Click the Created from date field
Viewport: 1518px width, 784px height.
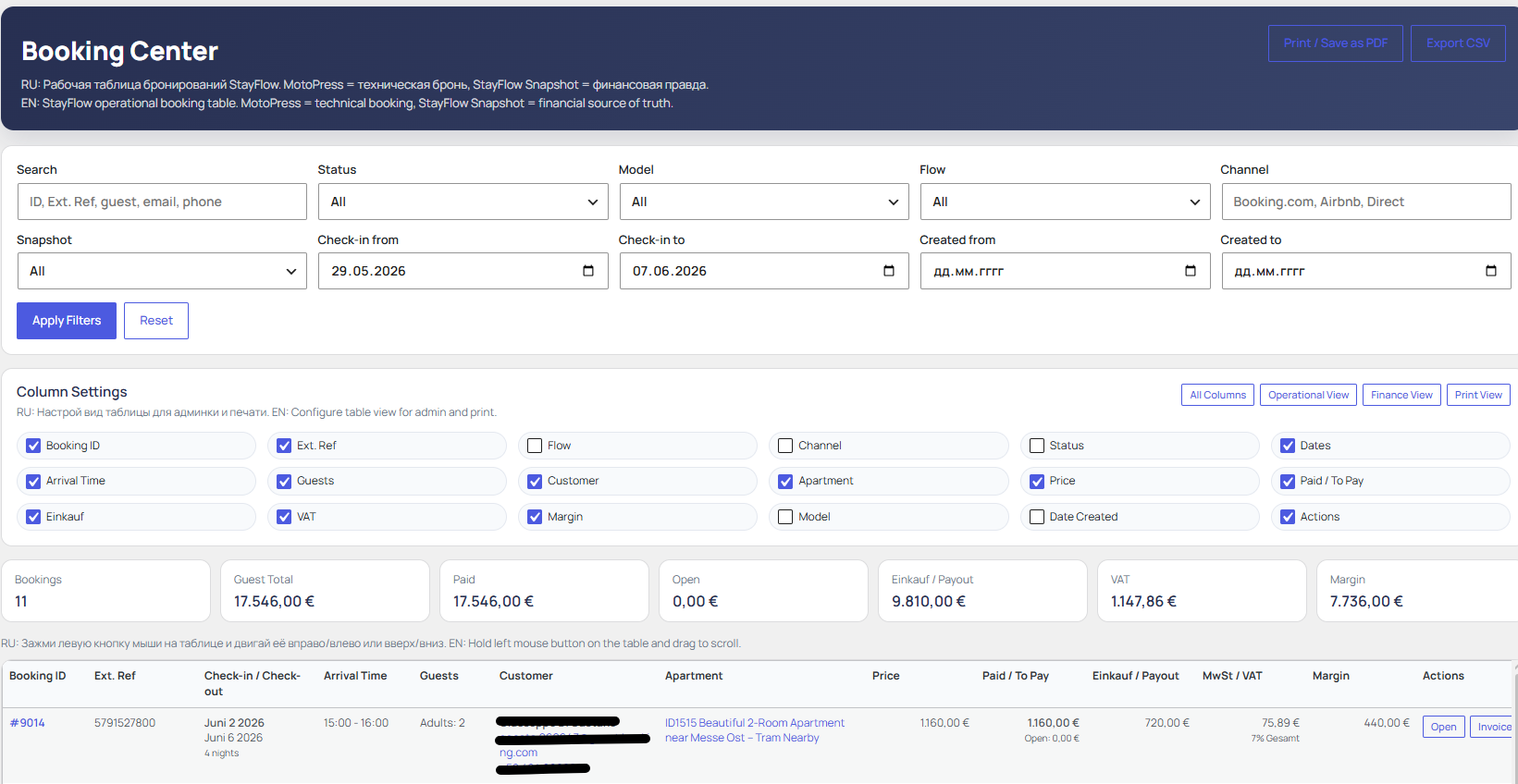coord(1065,271)
